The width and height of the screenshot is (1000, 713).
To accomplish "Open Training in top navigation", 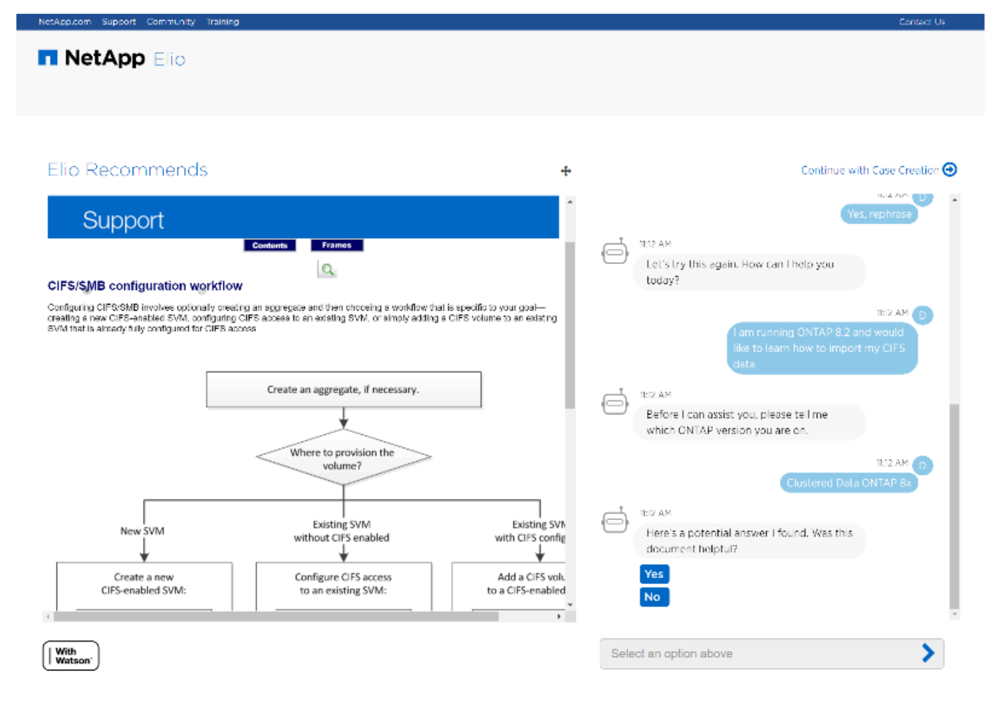I will pos(223,22).
